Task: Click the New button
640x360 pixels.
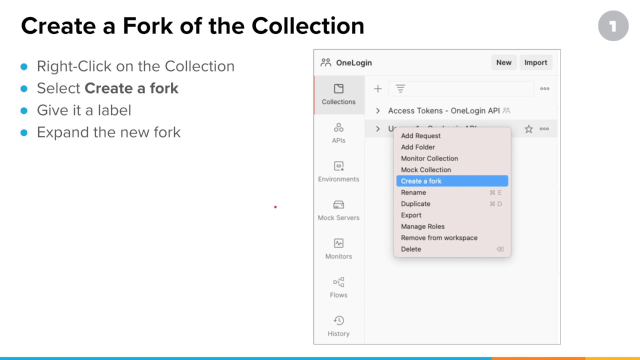Action: point(504,62)
